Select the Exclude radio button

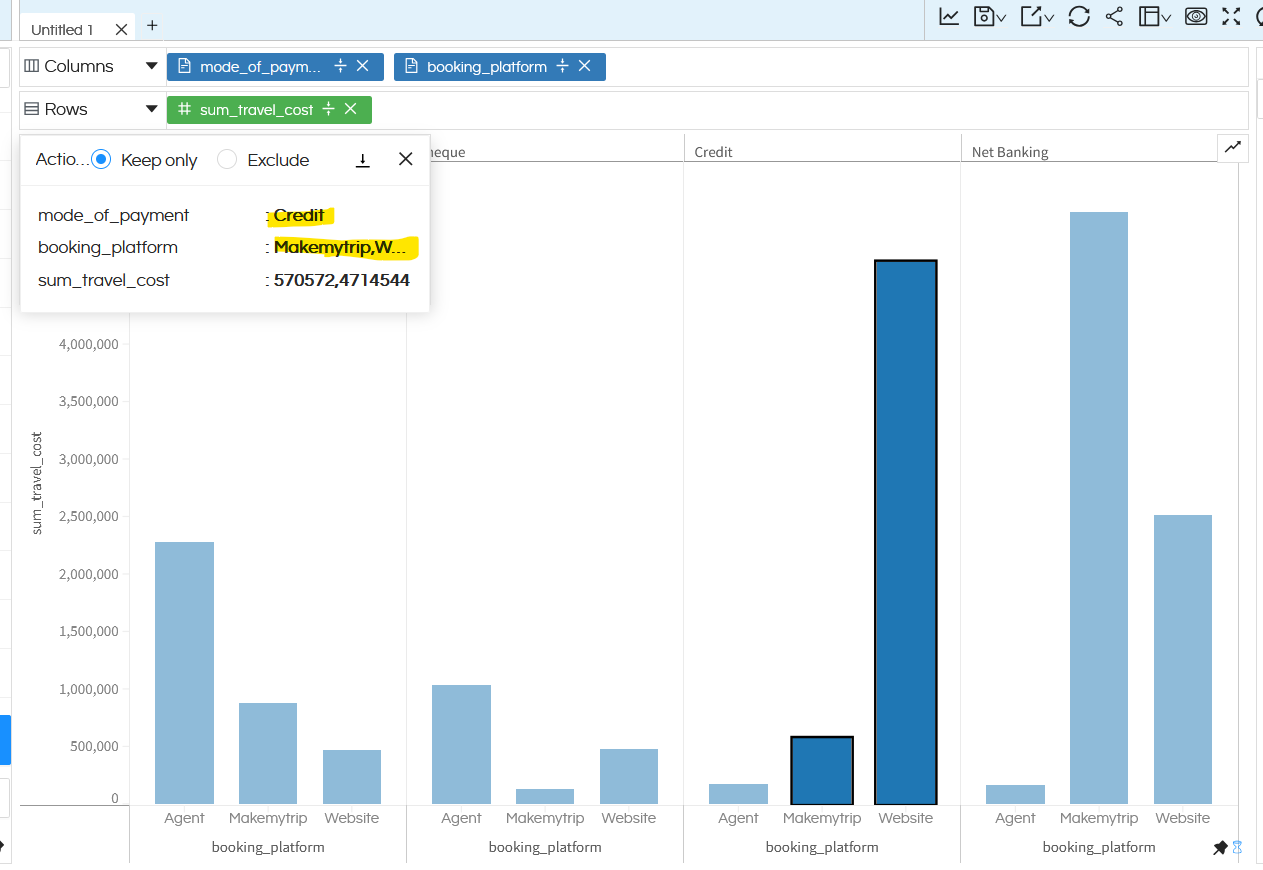pos(227,160)
